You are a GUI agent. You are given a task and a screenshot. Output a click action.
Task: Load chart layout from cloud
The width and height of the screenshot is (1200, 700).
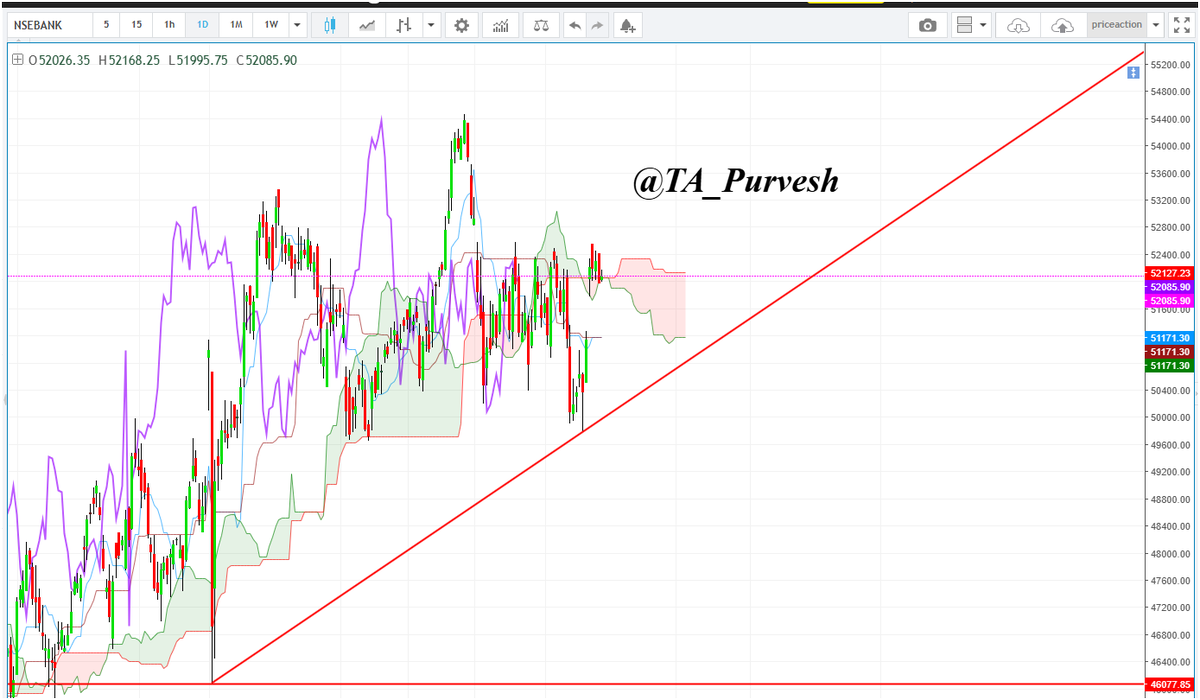1018,25
